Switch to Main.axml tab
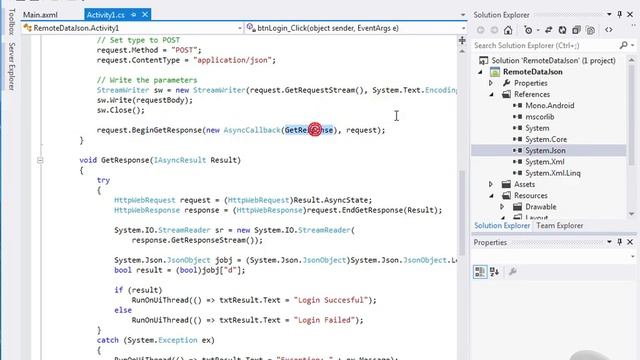Image resolution: width=640 pixels, height=360 pixels. (x=40, y=15)
